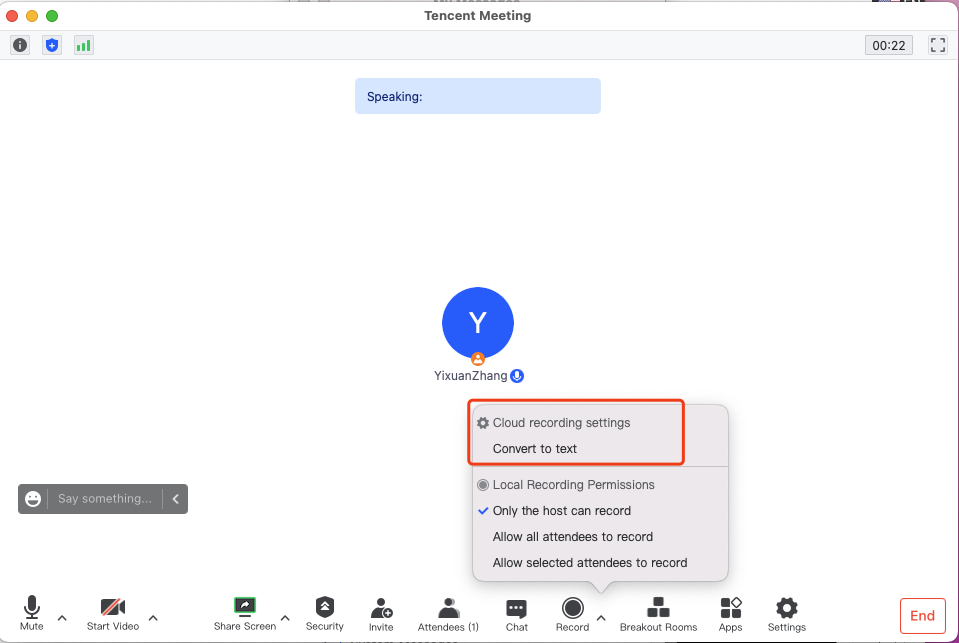Open the Apps panel

click(x=730, y=614)
